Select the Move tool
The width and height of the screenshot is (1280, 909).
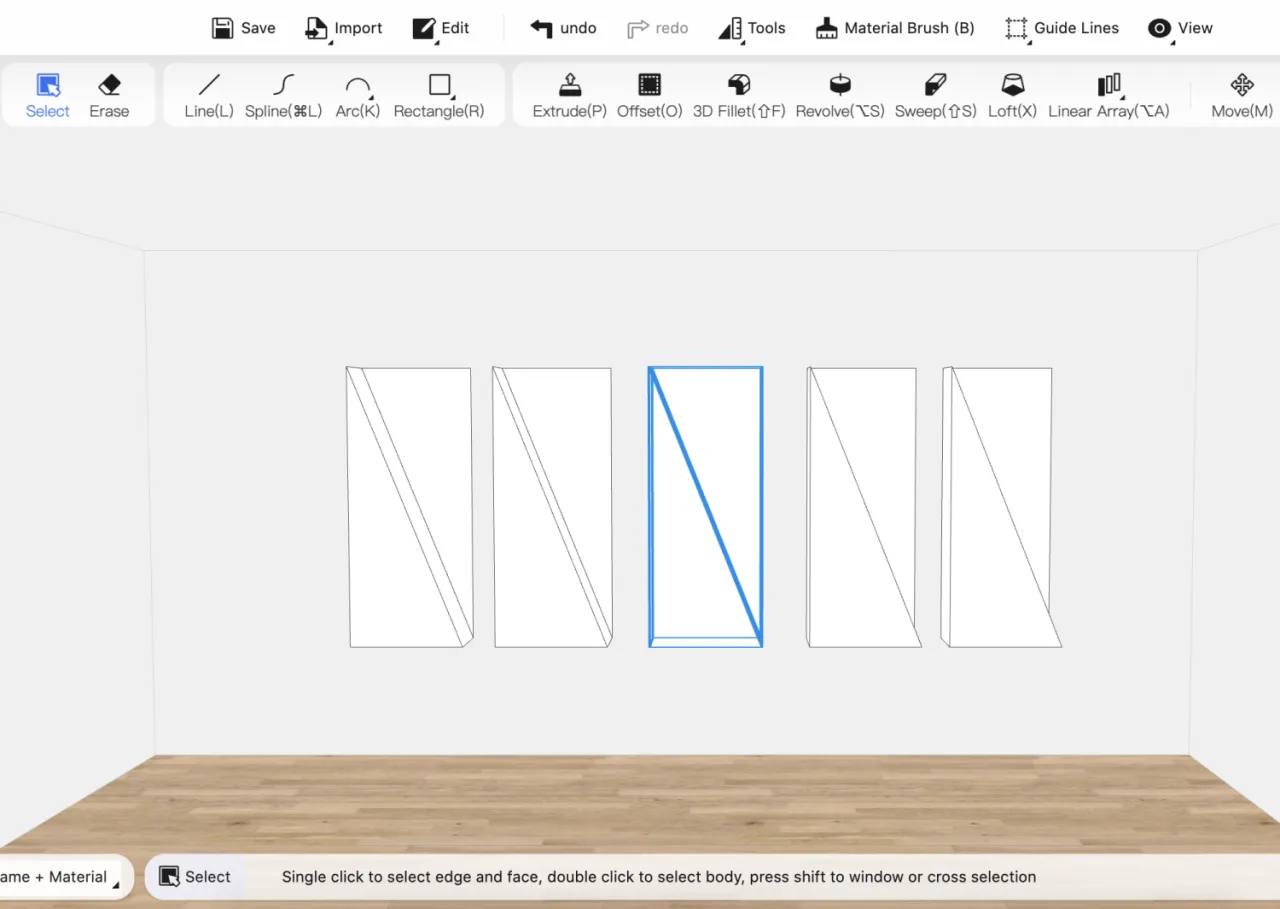pos(1241,85)
